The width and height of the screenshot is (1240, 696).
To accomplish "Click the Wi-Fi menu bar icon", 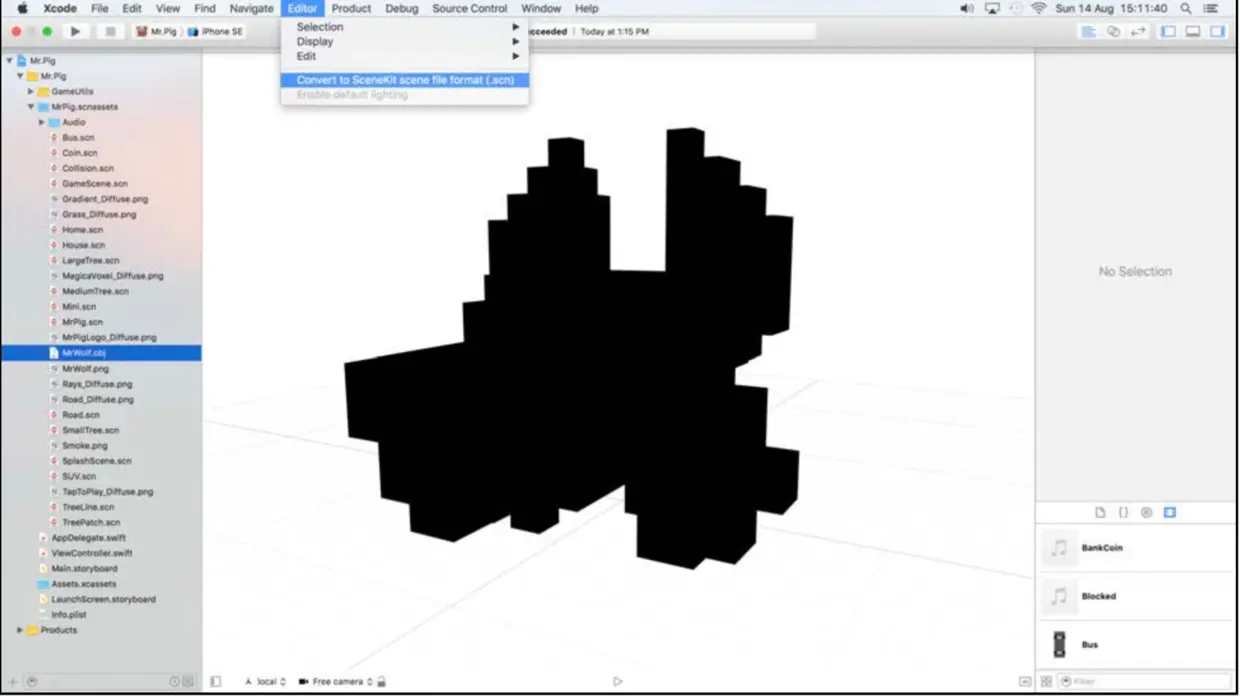I will (x=1039, y=8).
